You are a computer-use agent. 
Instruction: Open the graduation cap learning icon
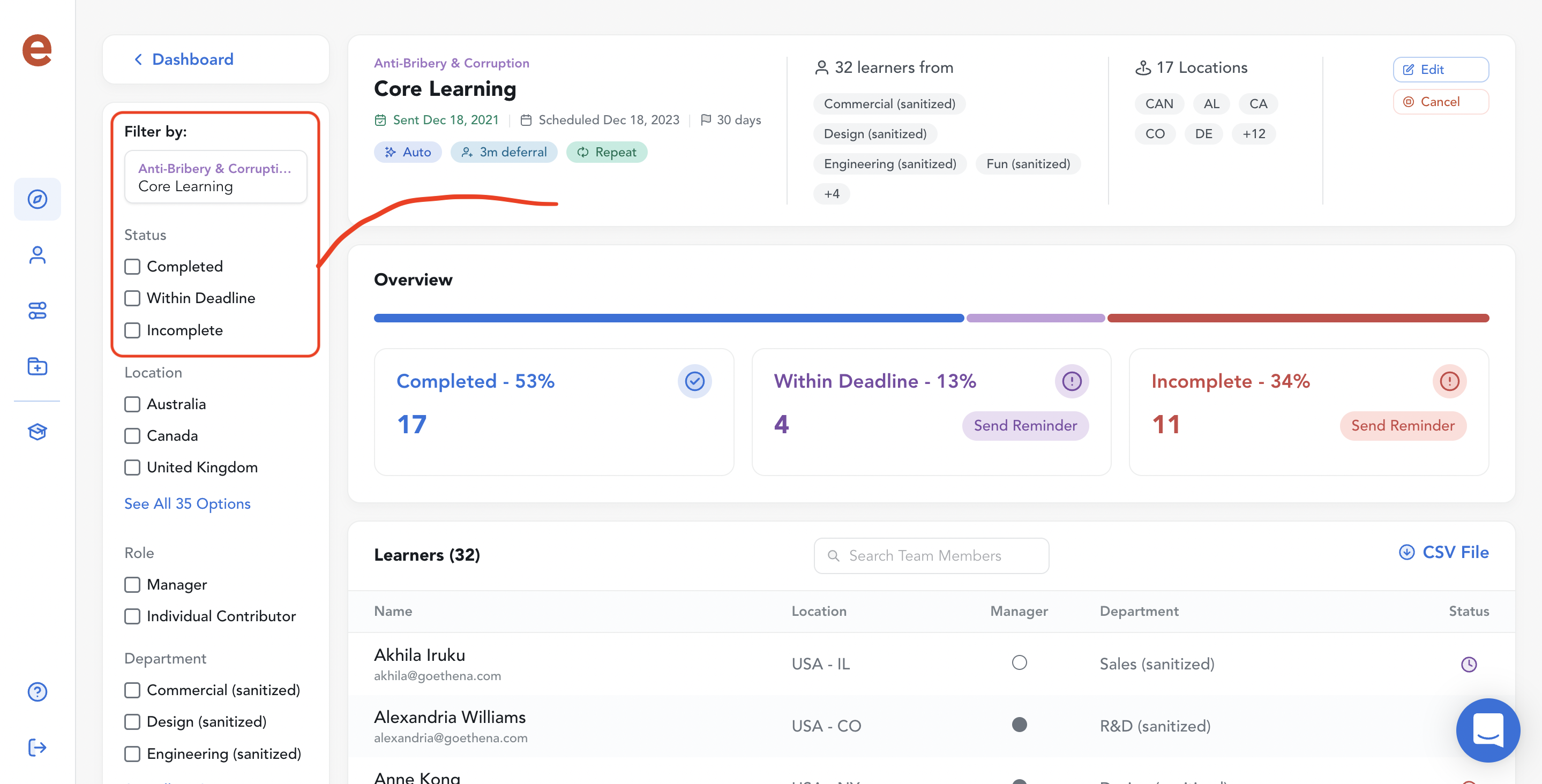(37, 431)
